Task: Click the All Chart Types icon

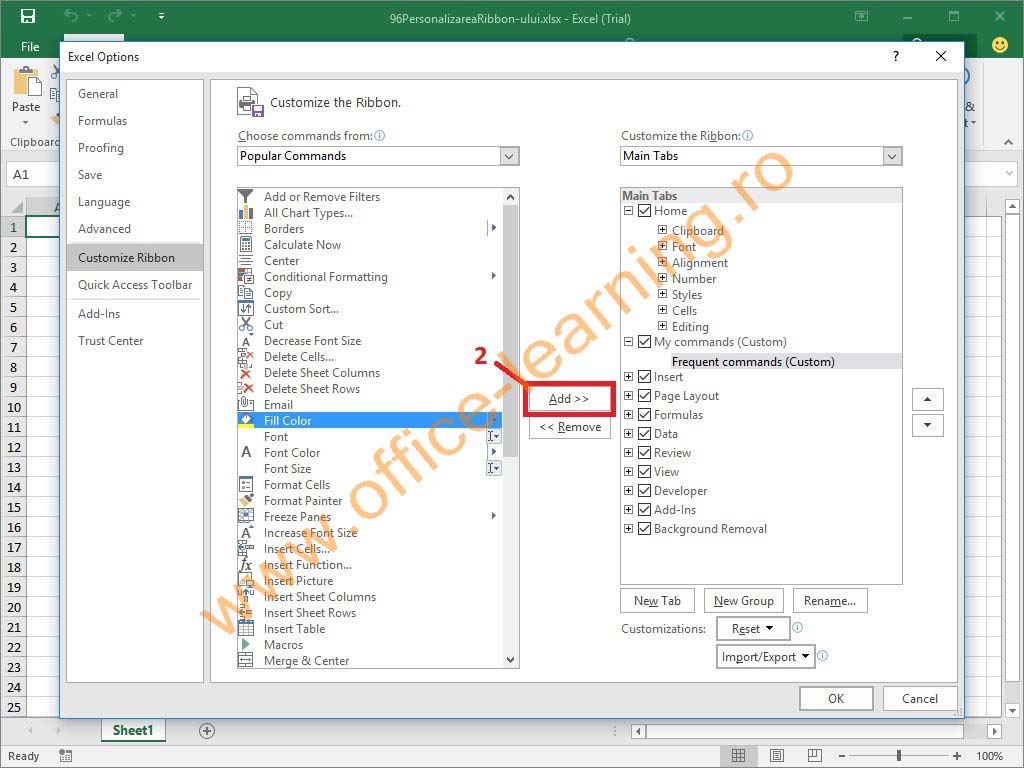Action: 246,213
